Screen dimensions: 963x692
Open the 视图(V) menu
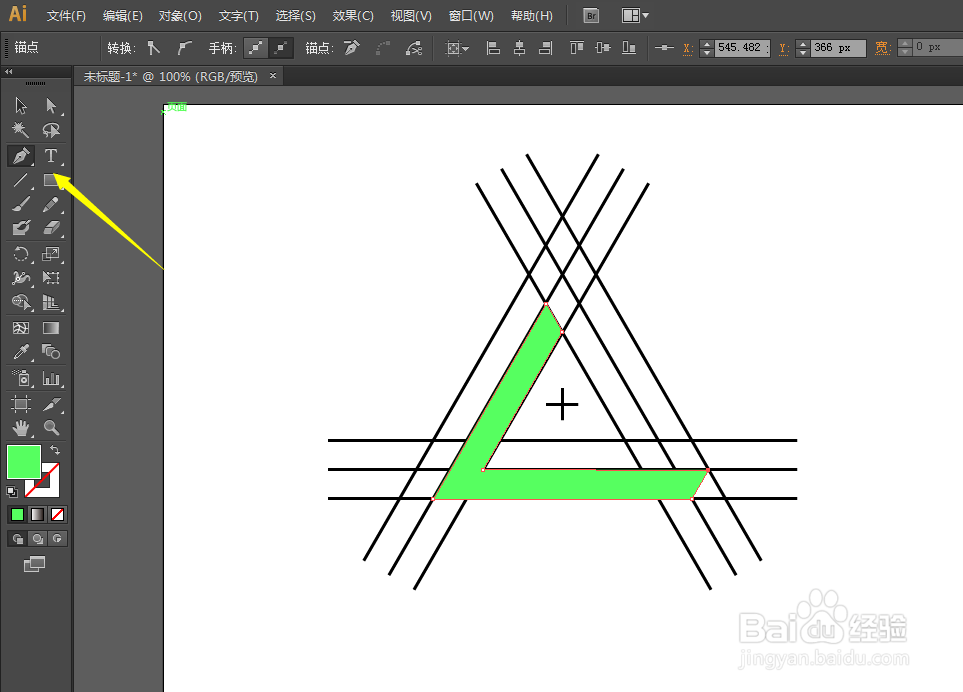(411, 16)
